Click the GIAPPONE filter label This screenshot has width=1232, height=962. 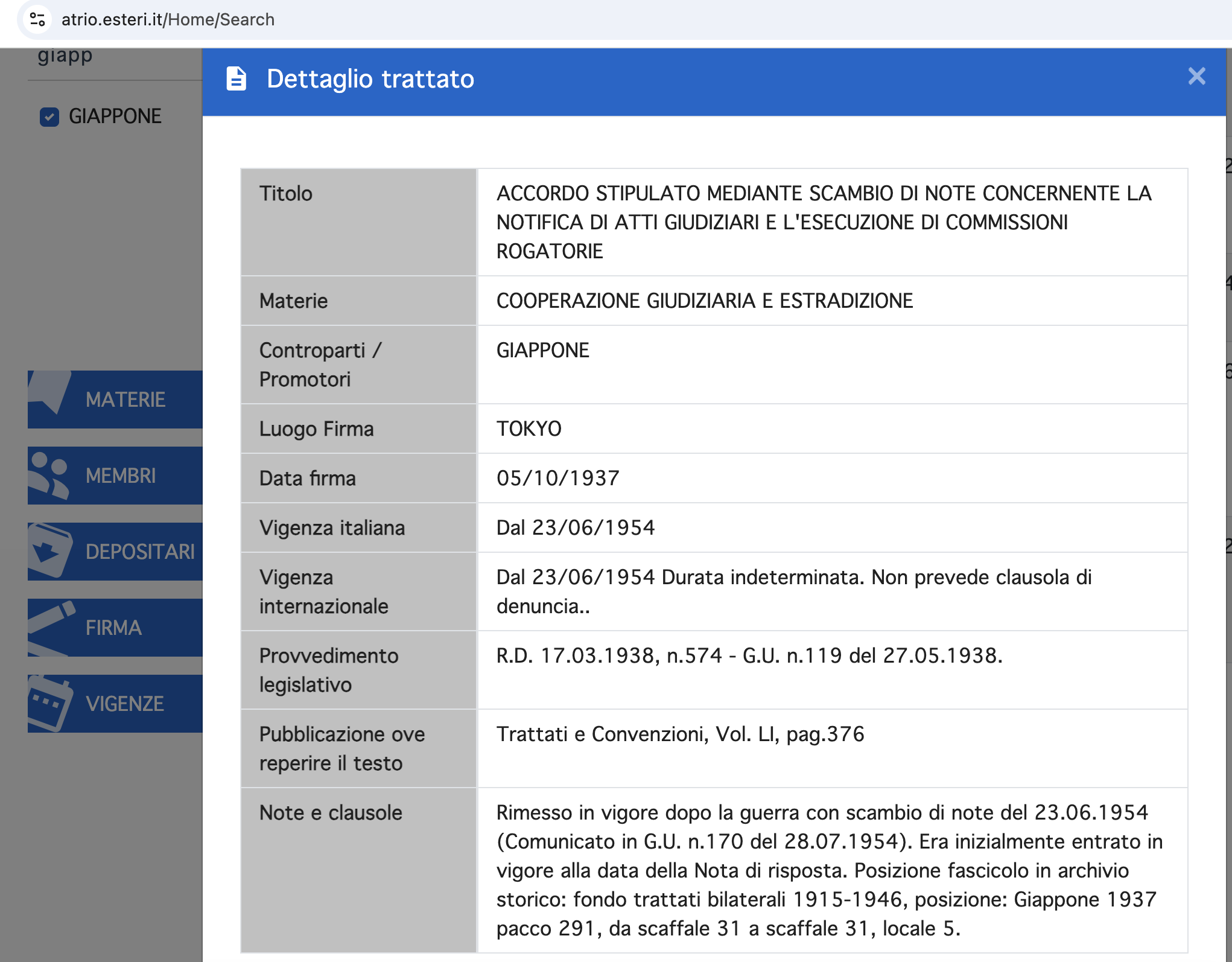click(x=115, y=116)
